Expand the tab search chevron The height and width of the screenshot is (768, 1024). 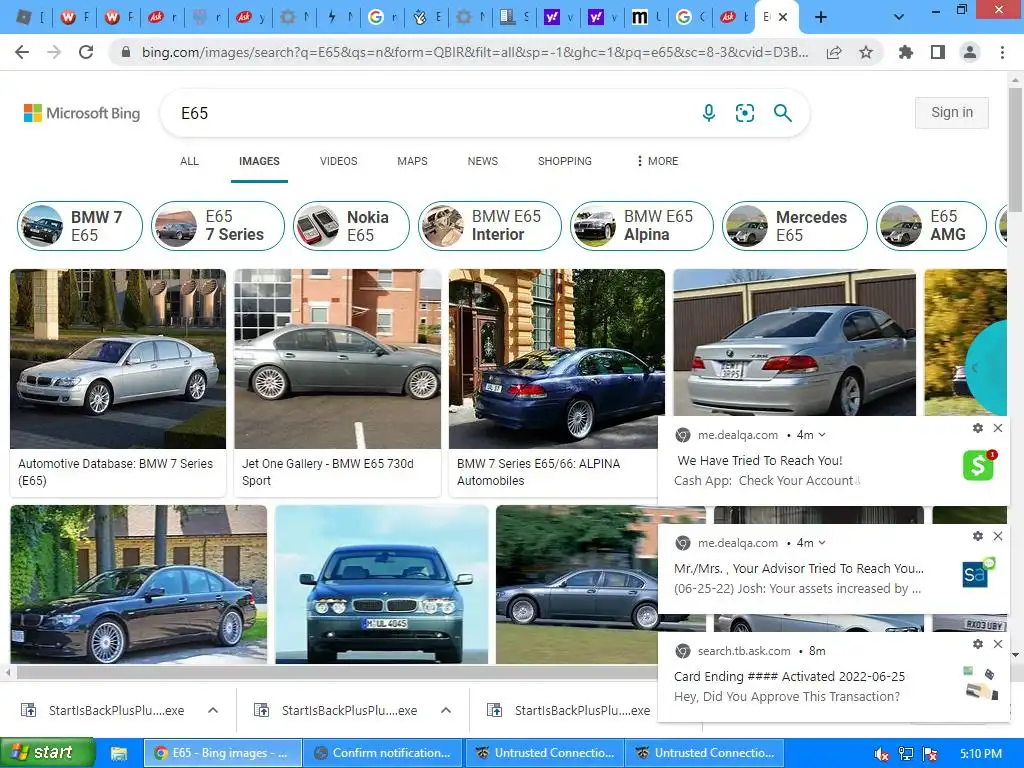(x=899, y=18)
